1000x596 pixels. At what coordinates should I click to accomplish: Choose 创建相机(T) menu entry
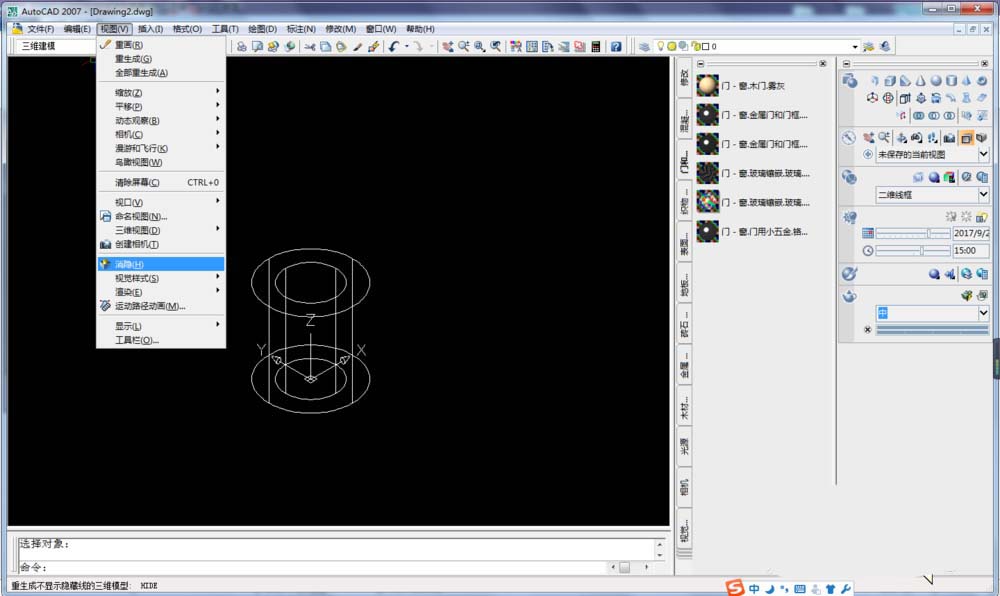tap(161, 244)
